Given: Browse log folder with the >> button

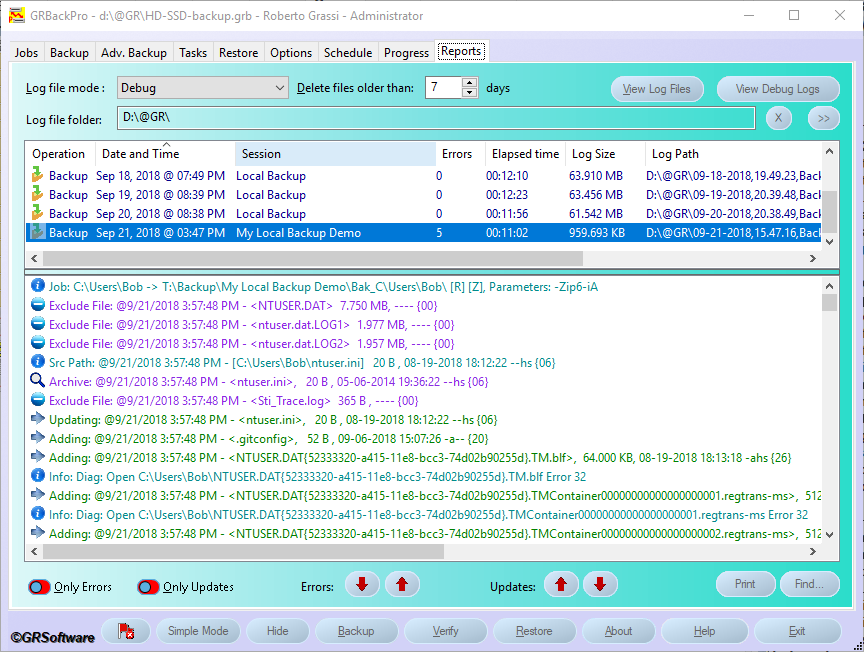Looking at the screenshot, I should pyautogui.click(x=824, y=118).
